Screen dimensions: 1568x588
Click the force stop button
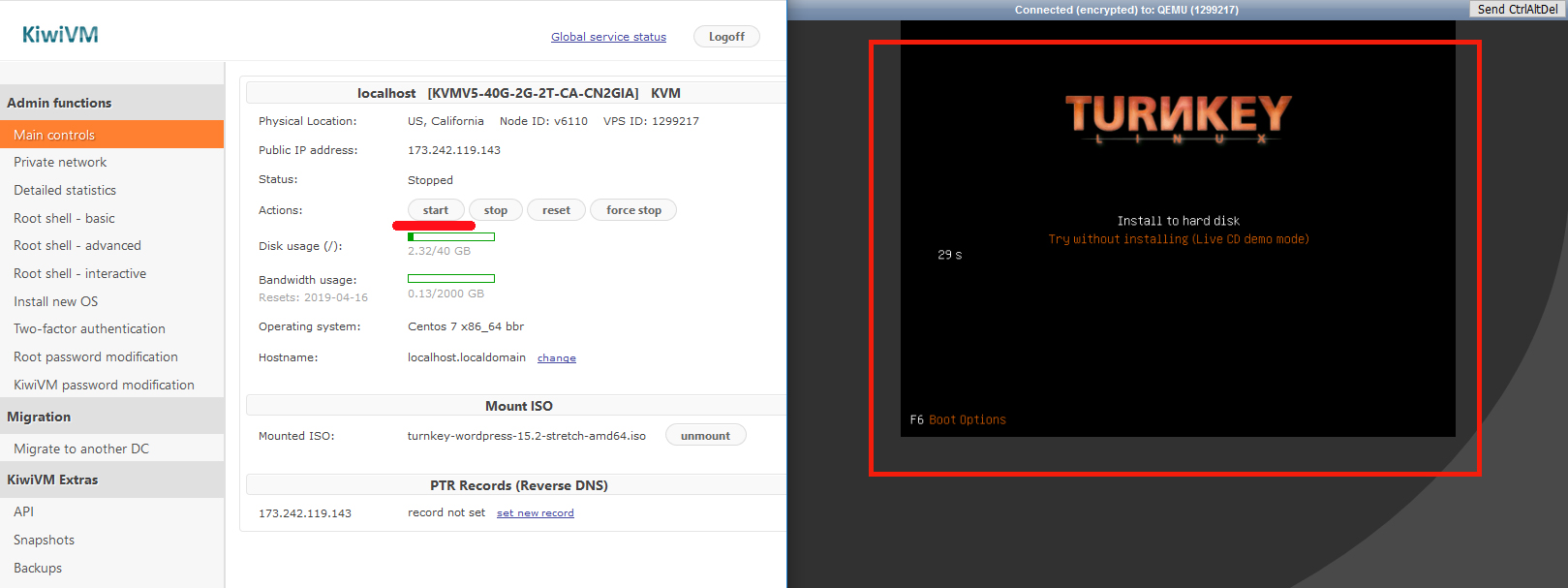[x=633, y=210]
